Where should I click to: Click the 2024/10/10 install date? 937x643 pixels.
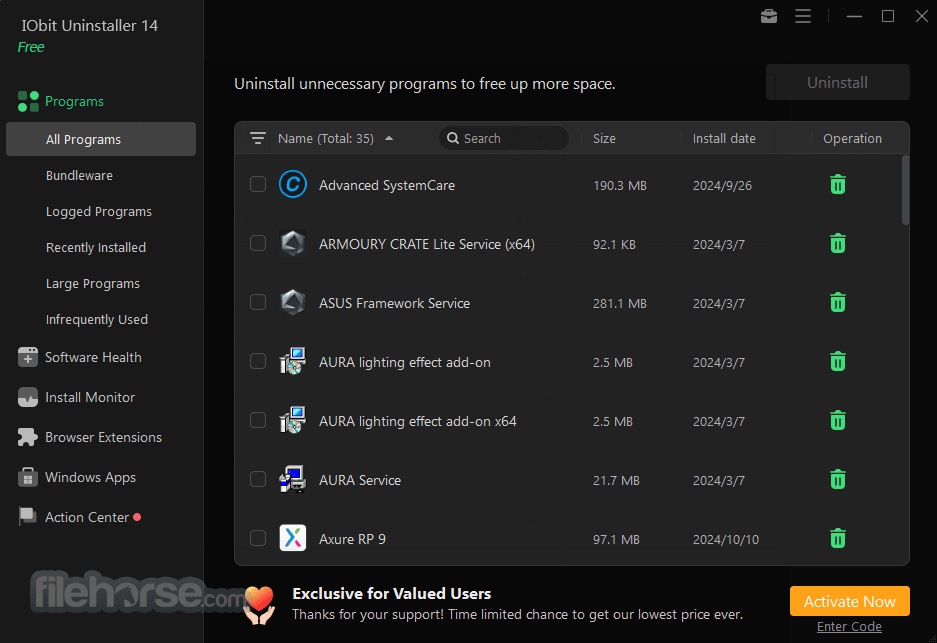[x=725, y=540]
